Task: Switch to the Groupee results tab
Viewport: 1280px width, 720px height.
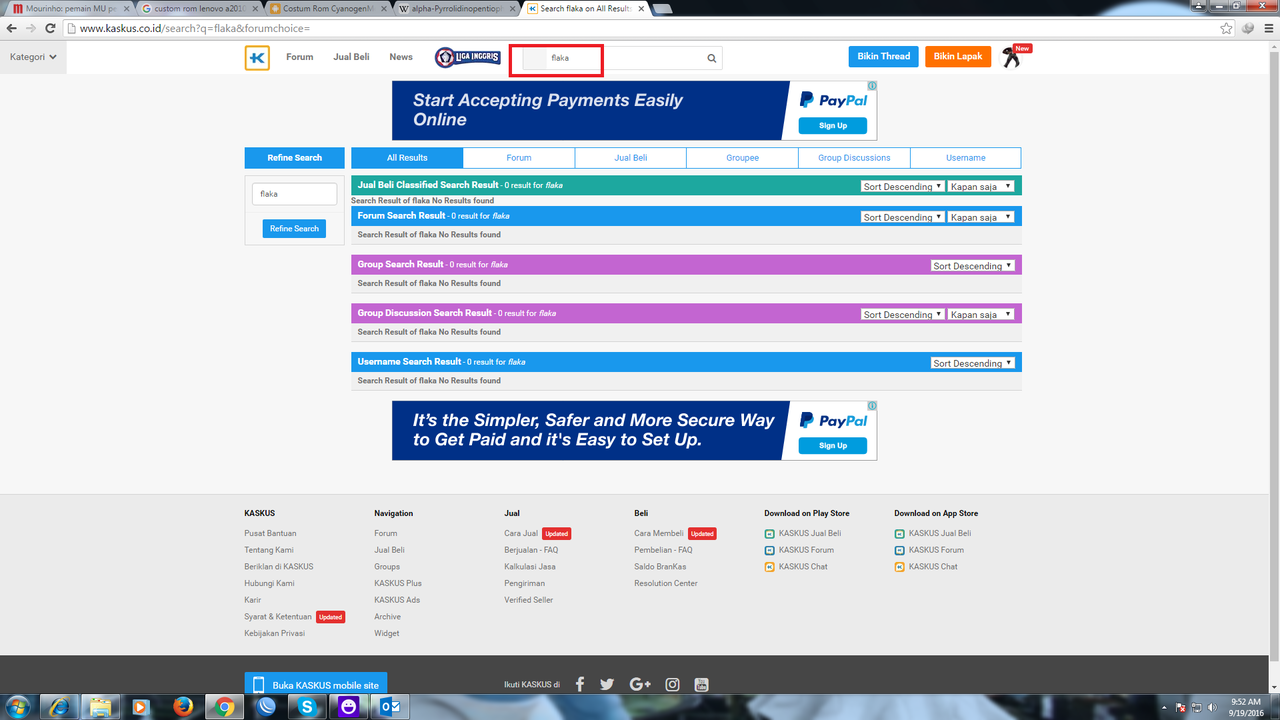Action: pos(742,158)
